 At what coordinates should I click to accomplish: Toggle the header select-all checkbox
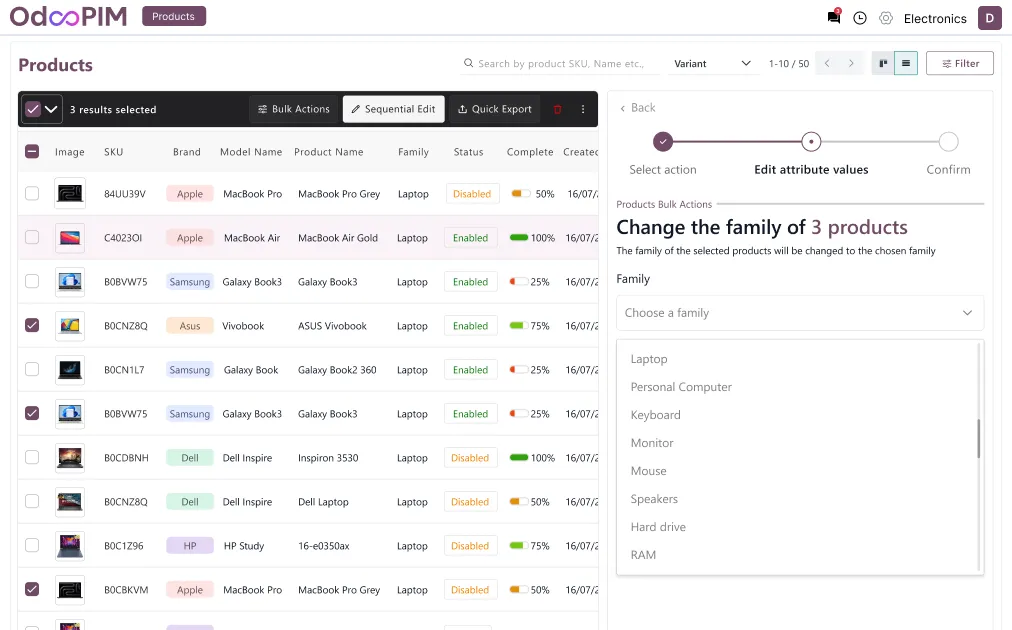[x=32, y=152]
